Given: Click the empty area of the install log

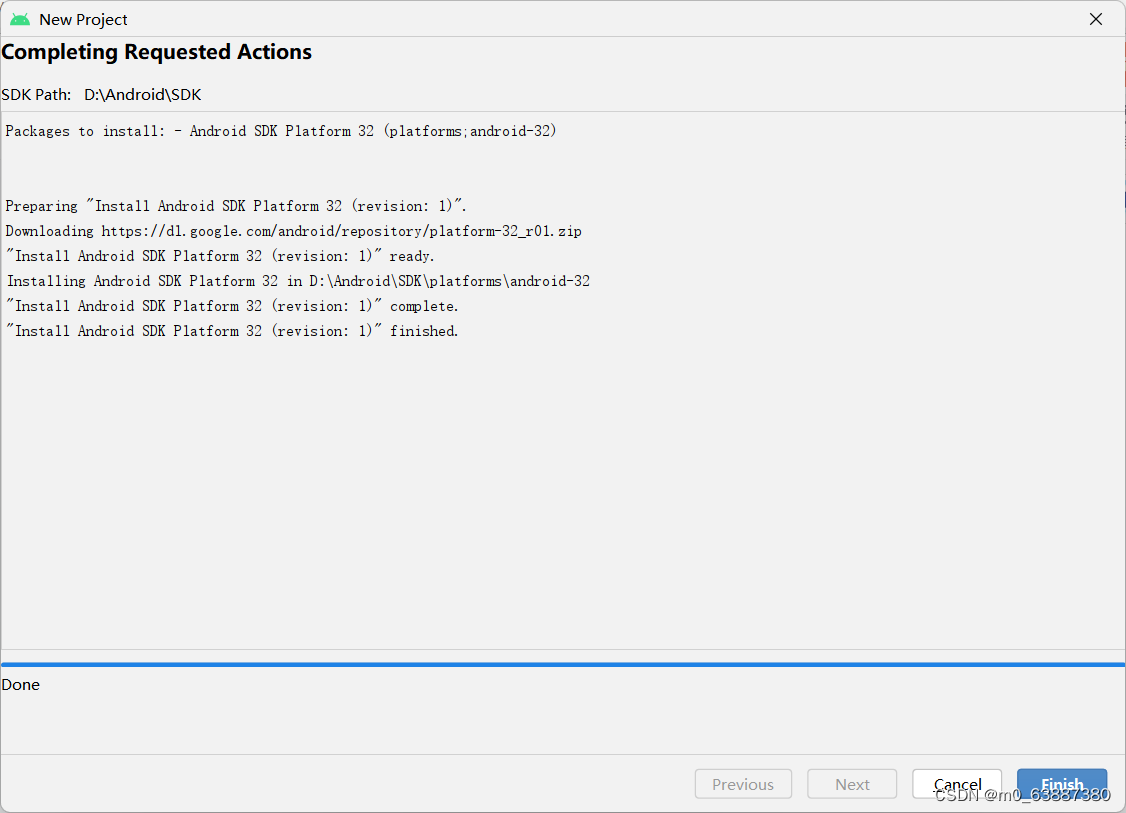Looking at the screenshot, I should tap(563, 496).
